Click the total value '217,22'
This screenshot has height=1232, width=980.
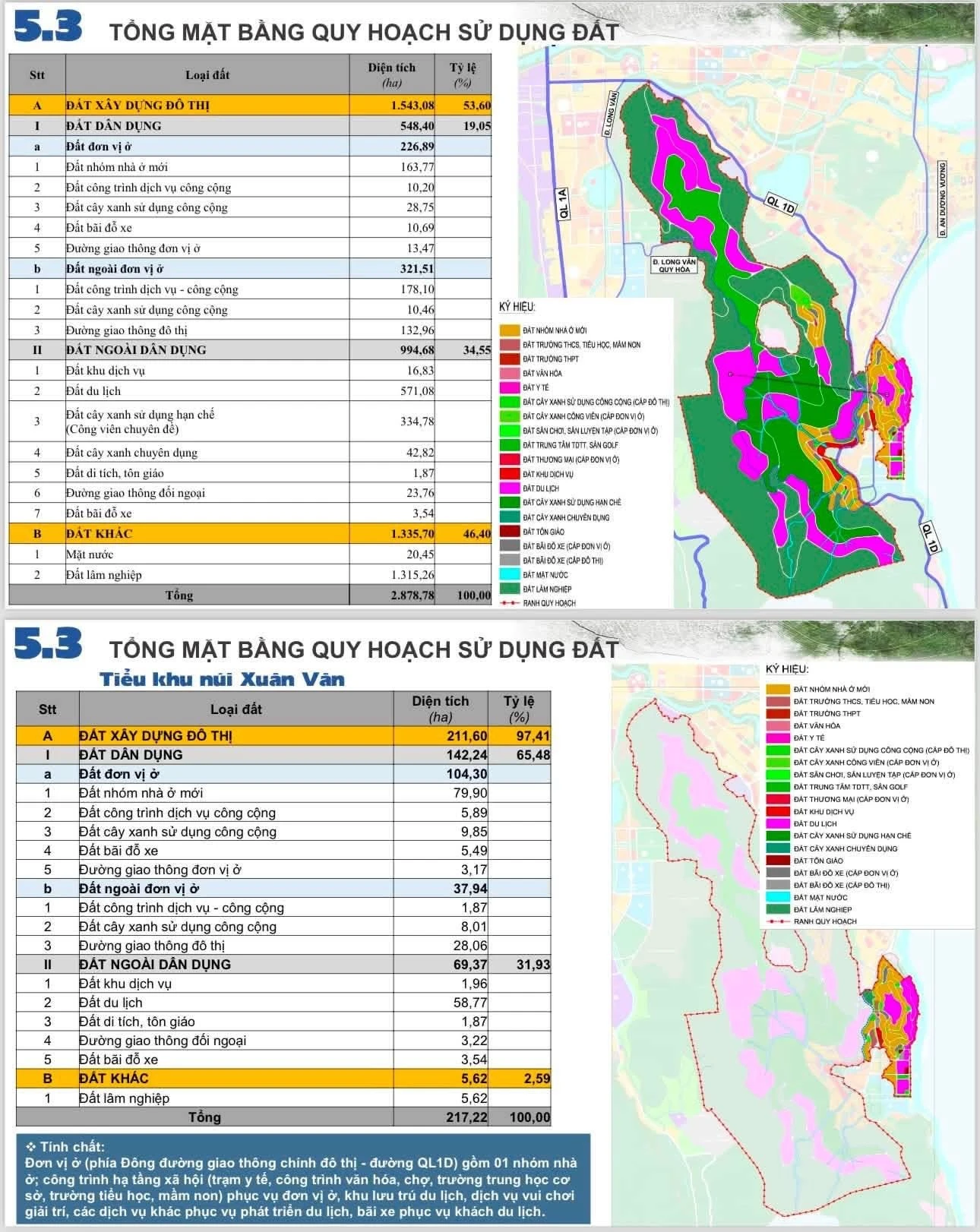tap(467, 1117)
